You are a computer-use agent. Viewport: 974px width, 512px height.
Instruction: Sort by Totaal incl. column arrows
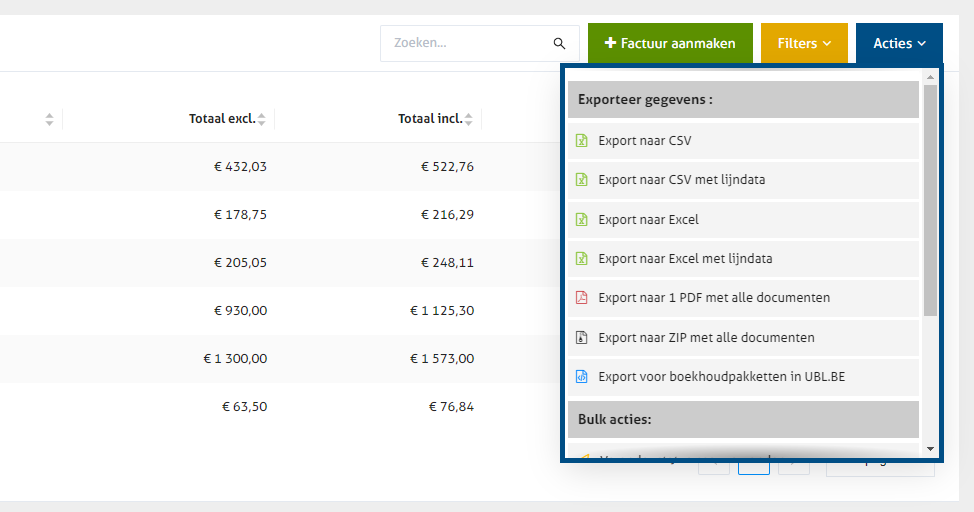coord(469,120)
